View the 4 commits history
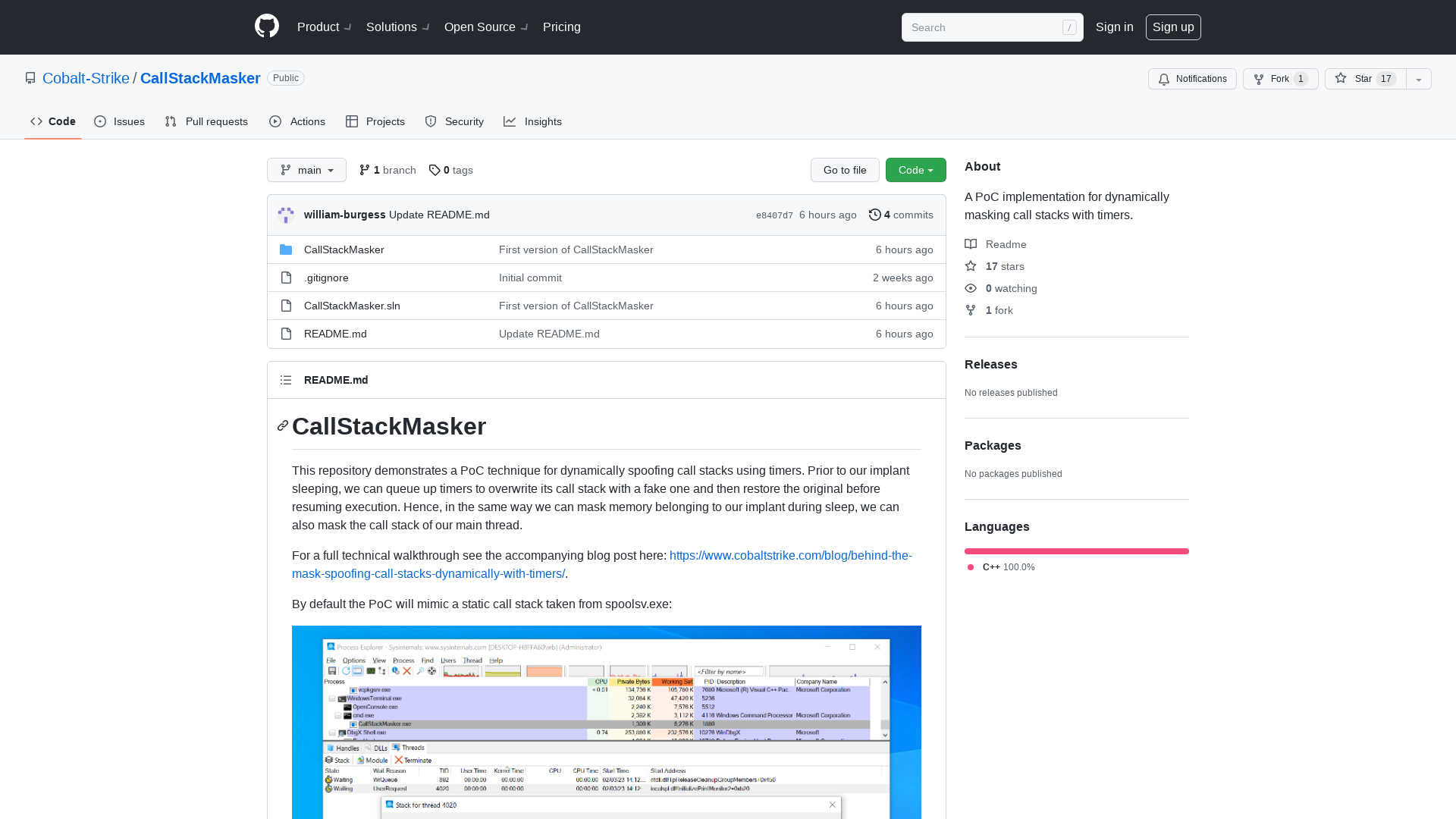Viewport: 1456px width, 819px height. coord(901,215)
